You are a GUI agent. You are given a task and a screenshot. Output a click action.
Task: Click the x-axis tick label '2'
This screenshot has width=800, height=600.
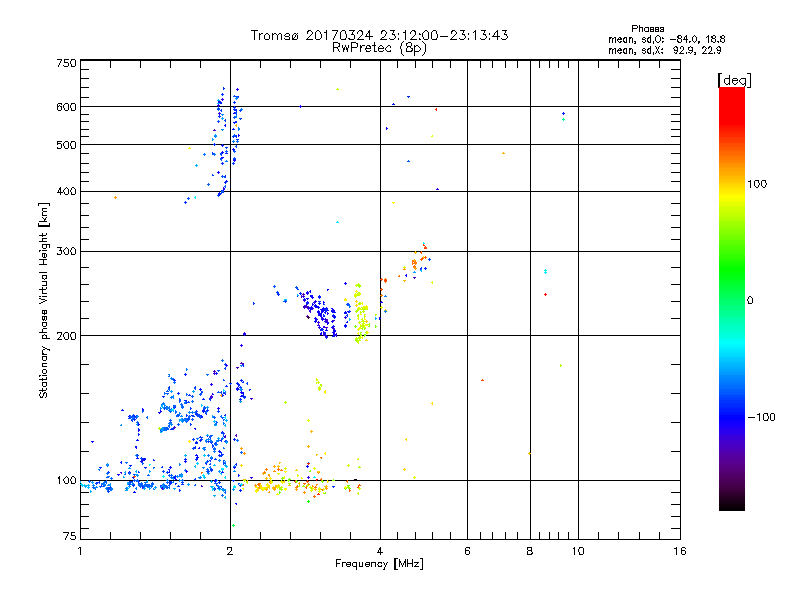point(230,551)
